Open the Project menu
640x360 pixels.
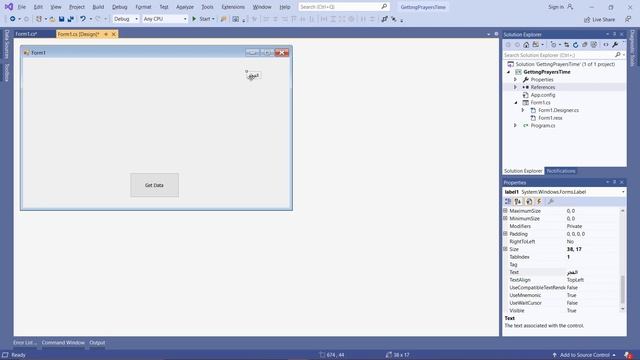point(77,7)
